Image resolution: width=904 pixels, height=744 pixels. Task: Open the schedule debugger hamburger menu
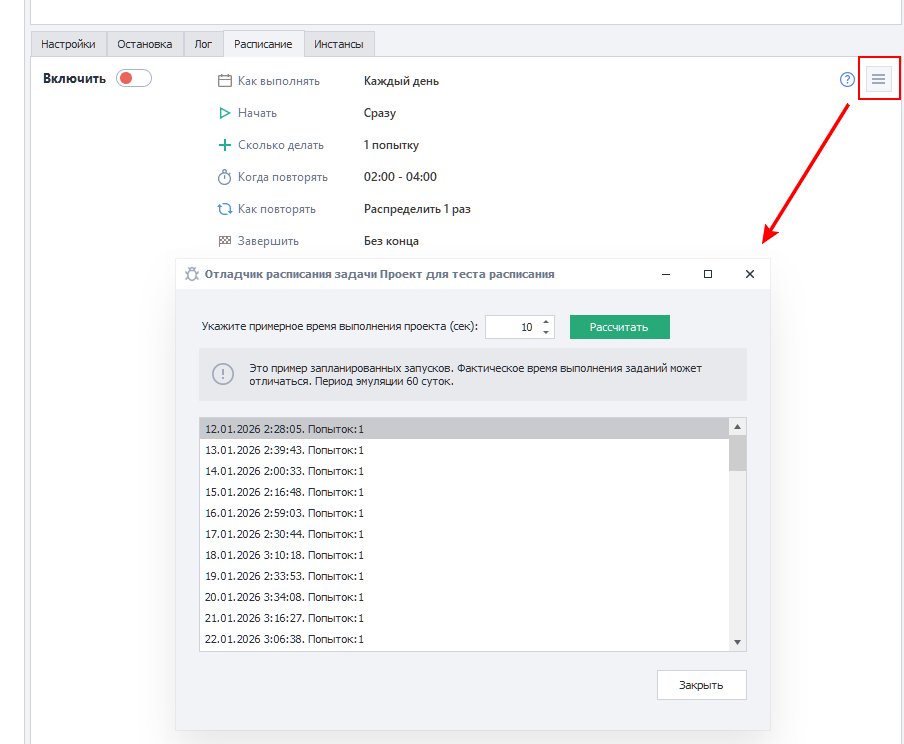pyautogui.click(x=878, y=80)
